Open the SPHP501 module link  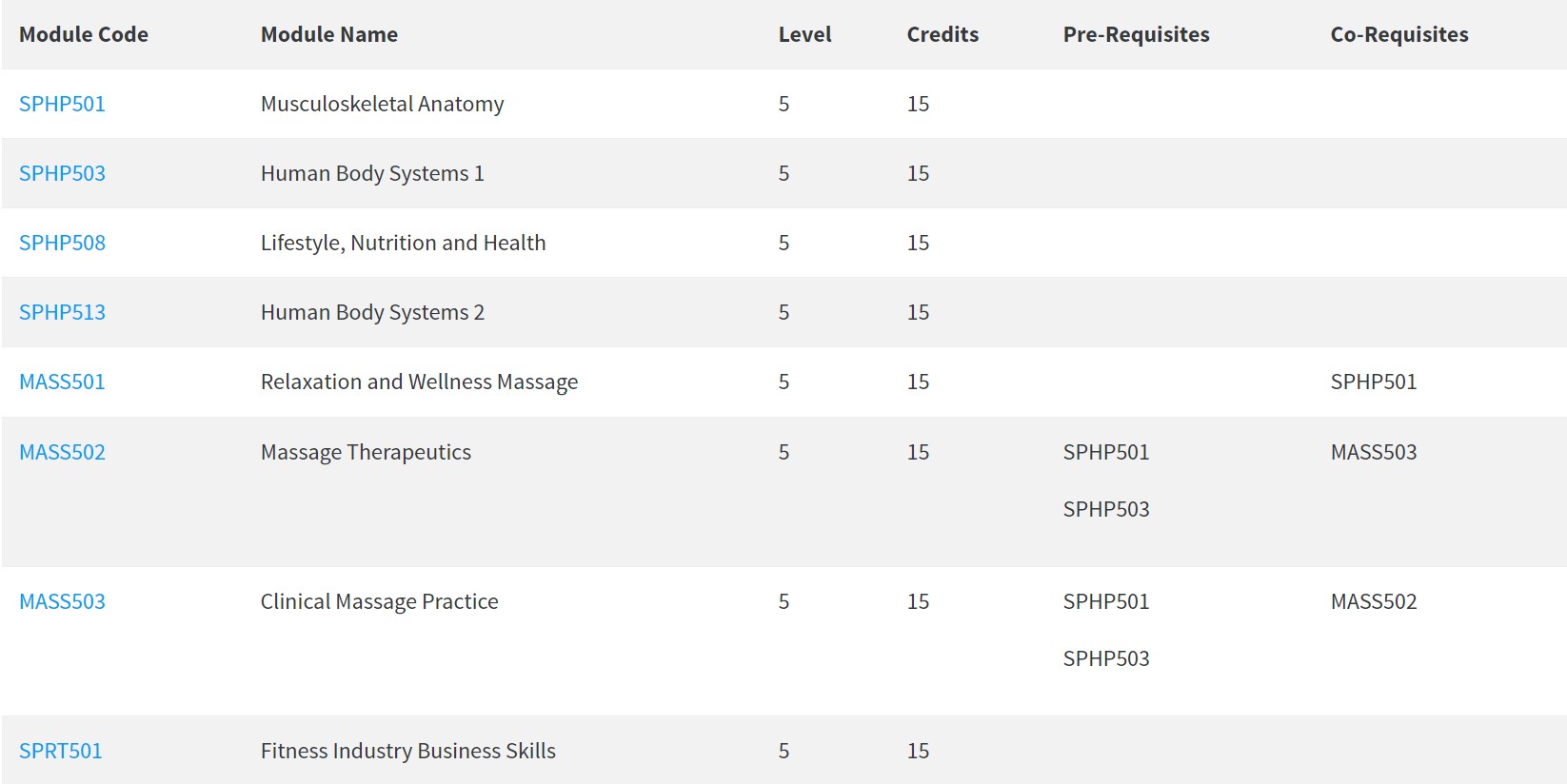pyautogui.click(x=62, y=104)
